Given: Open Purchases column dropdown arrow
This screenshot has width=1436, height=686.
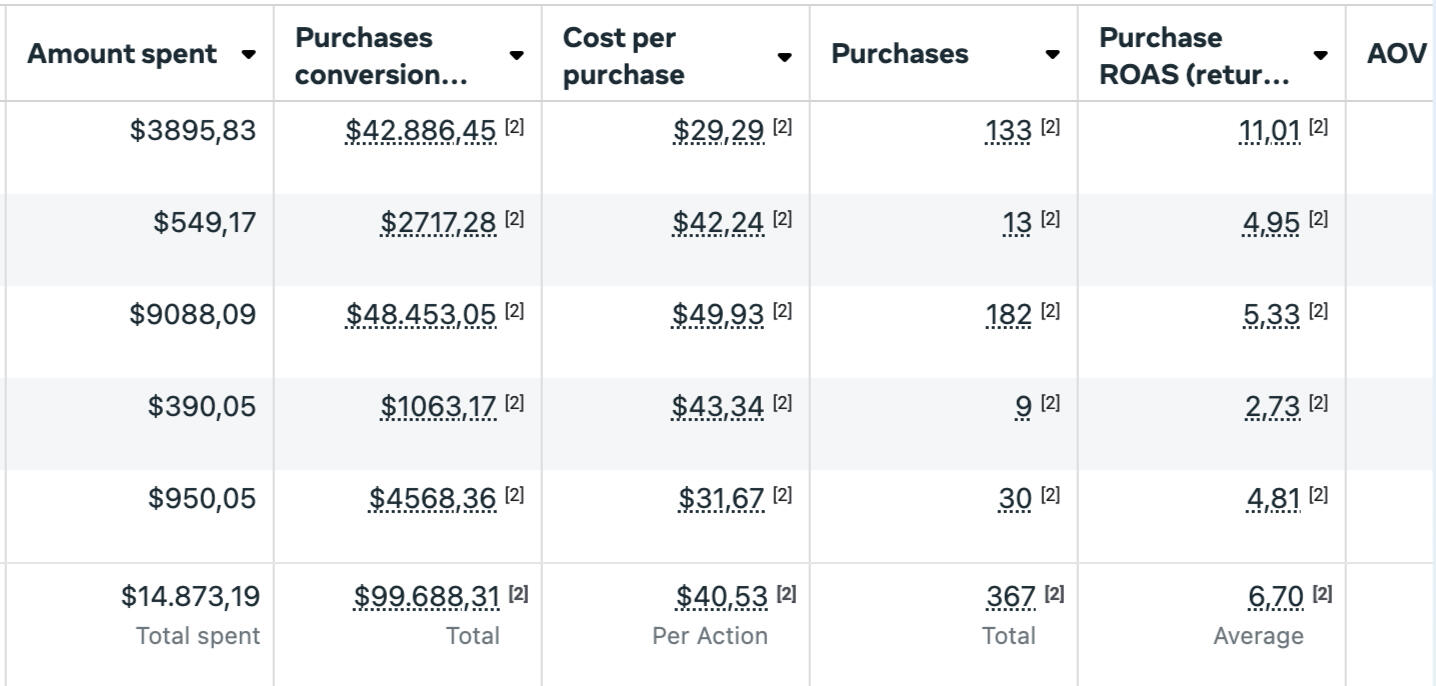Looking at the screenshot, I should click(1053, 55).
